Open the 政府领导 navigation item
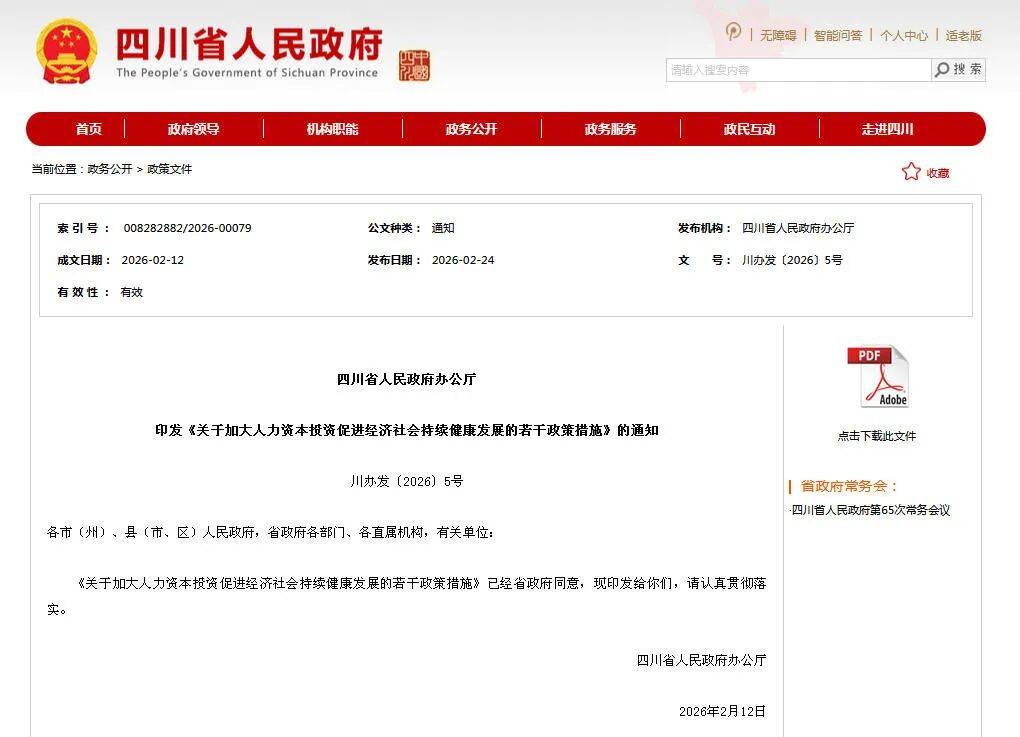This screenshot has width=1020, height=737. [193, 129]
